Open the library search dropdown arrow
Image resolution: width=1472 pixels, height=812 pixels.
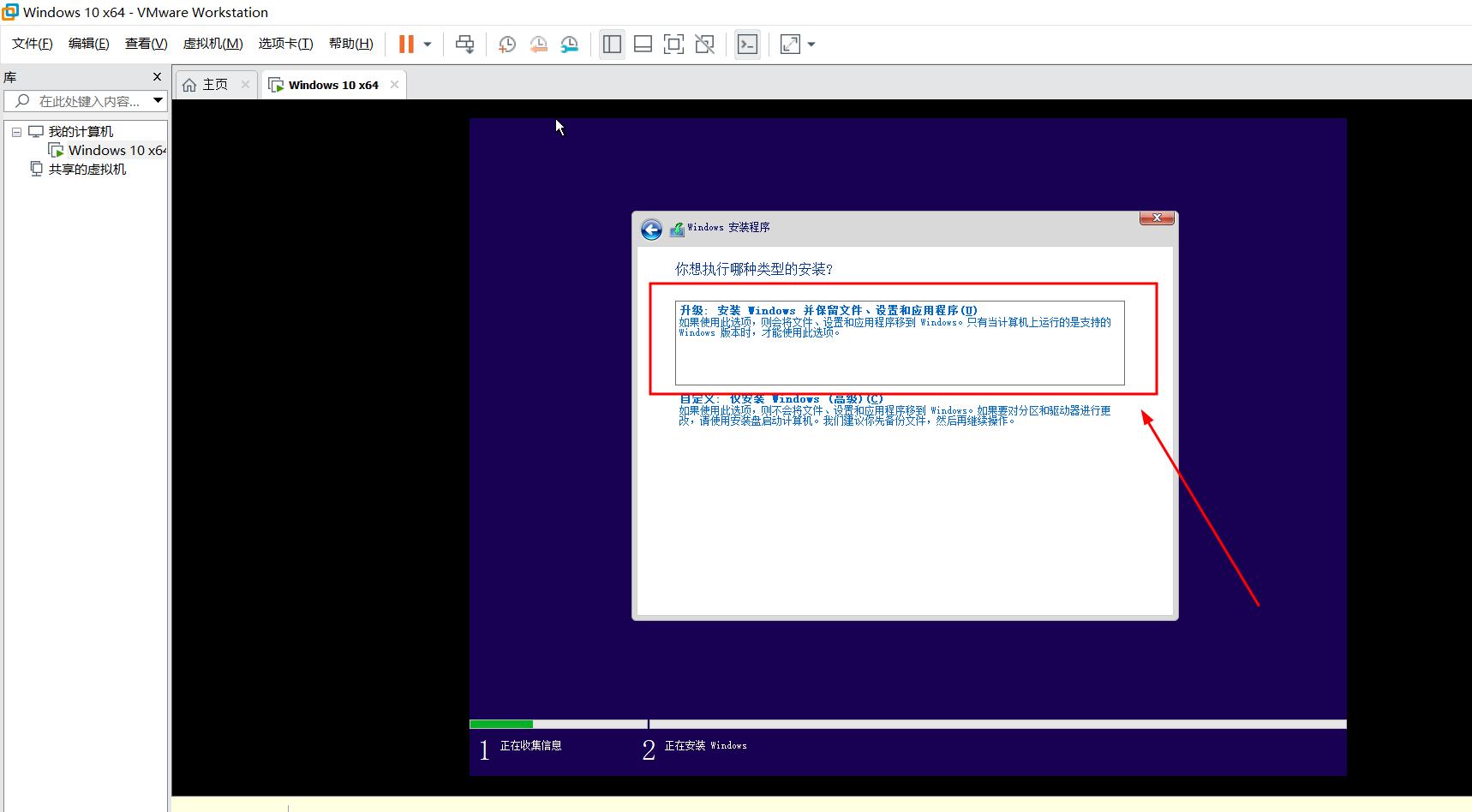point(158,101)
